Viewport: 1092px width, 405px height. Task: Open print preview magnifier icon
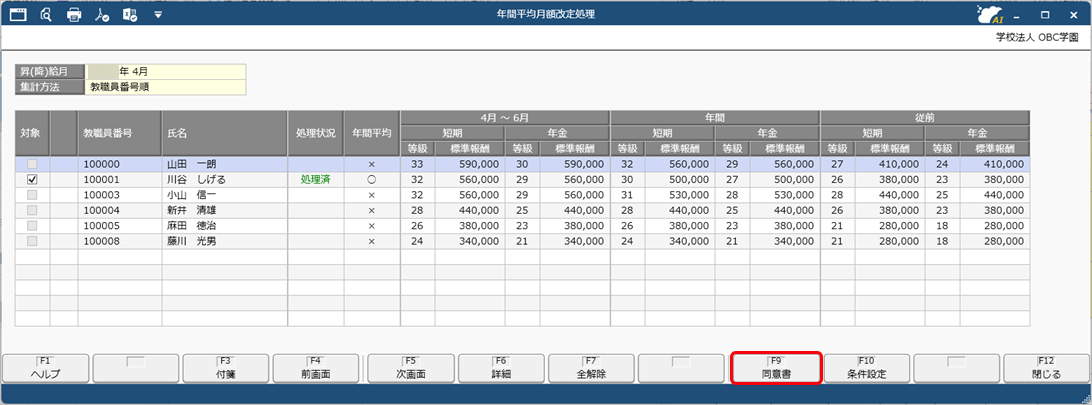pos(47,14)
